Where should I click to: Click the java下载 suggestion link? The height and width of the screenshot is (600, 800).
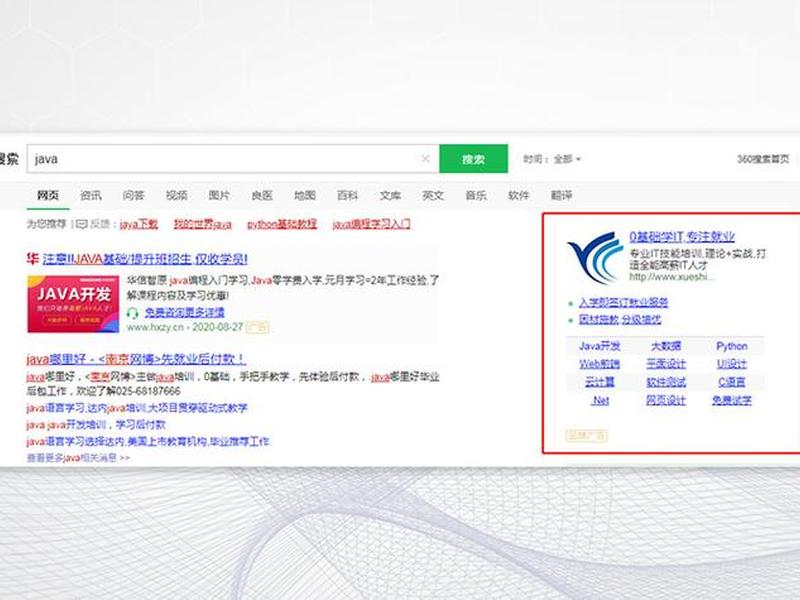pyautogui.click(x=139, y=224)
